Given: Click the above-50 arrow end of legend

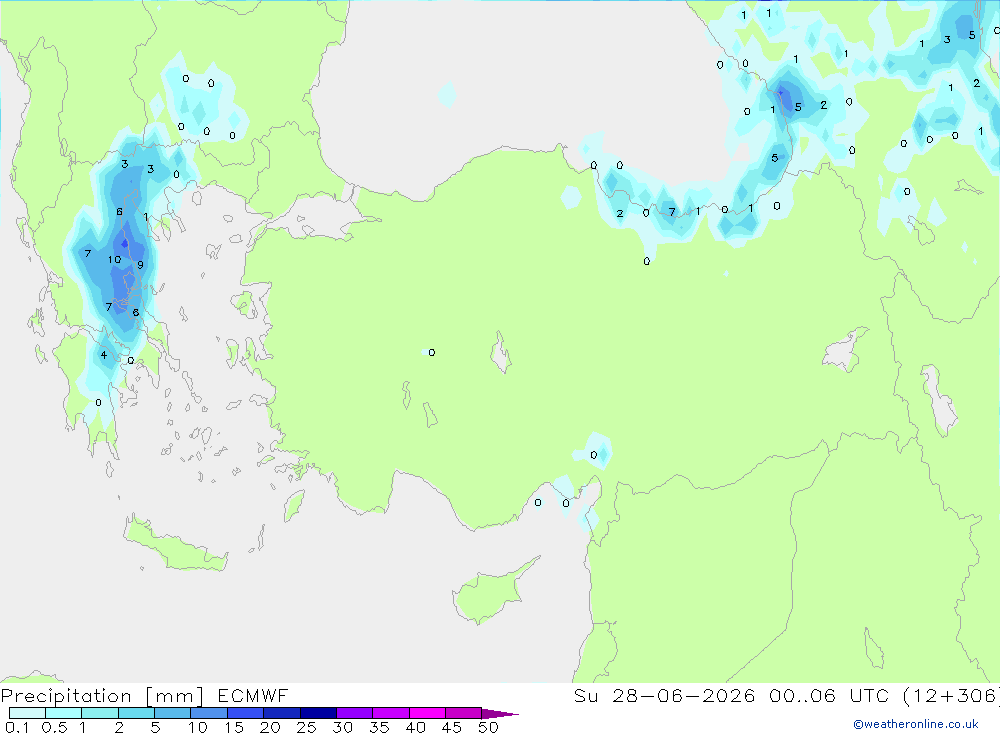Looking at the screenshot, I should (x=499, y=713).
